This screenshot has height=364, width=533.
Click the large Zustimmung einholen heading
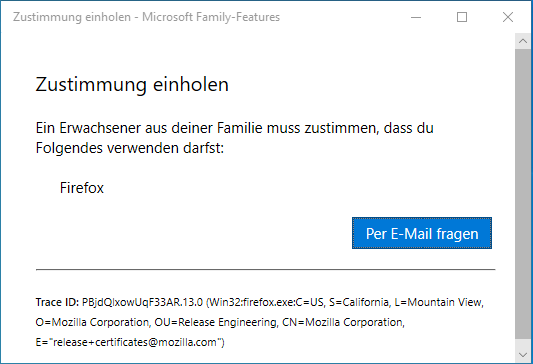click(132, 84)
